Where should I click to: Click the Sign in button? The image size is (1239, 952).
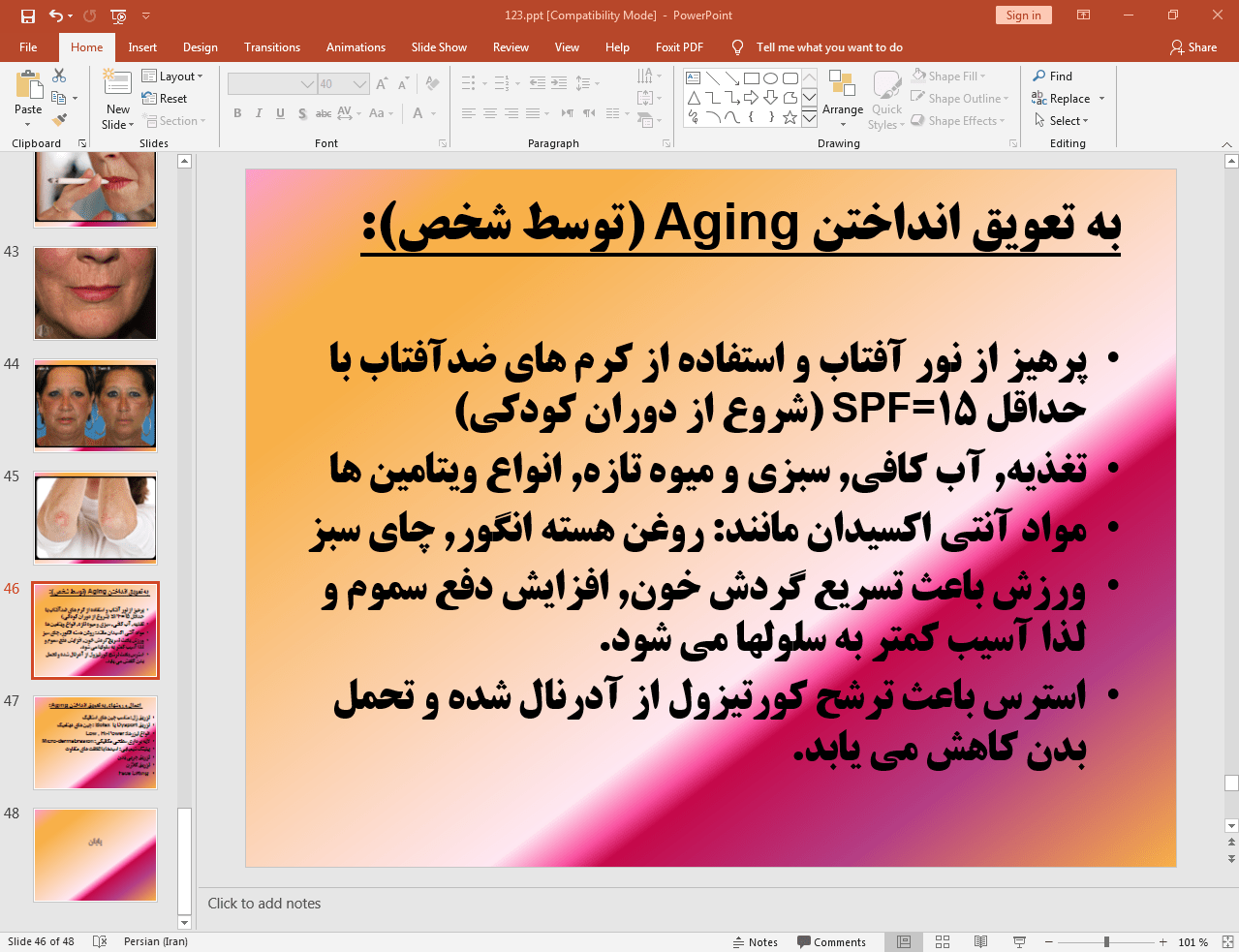click(x=1023, y=15)
